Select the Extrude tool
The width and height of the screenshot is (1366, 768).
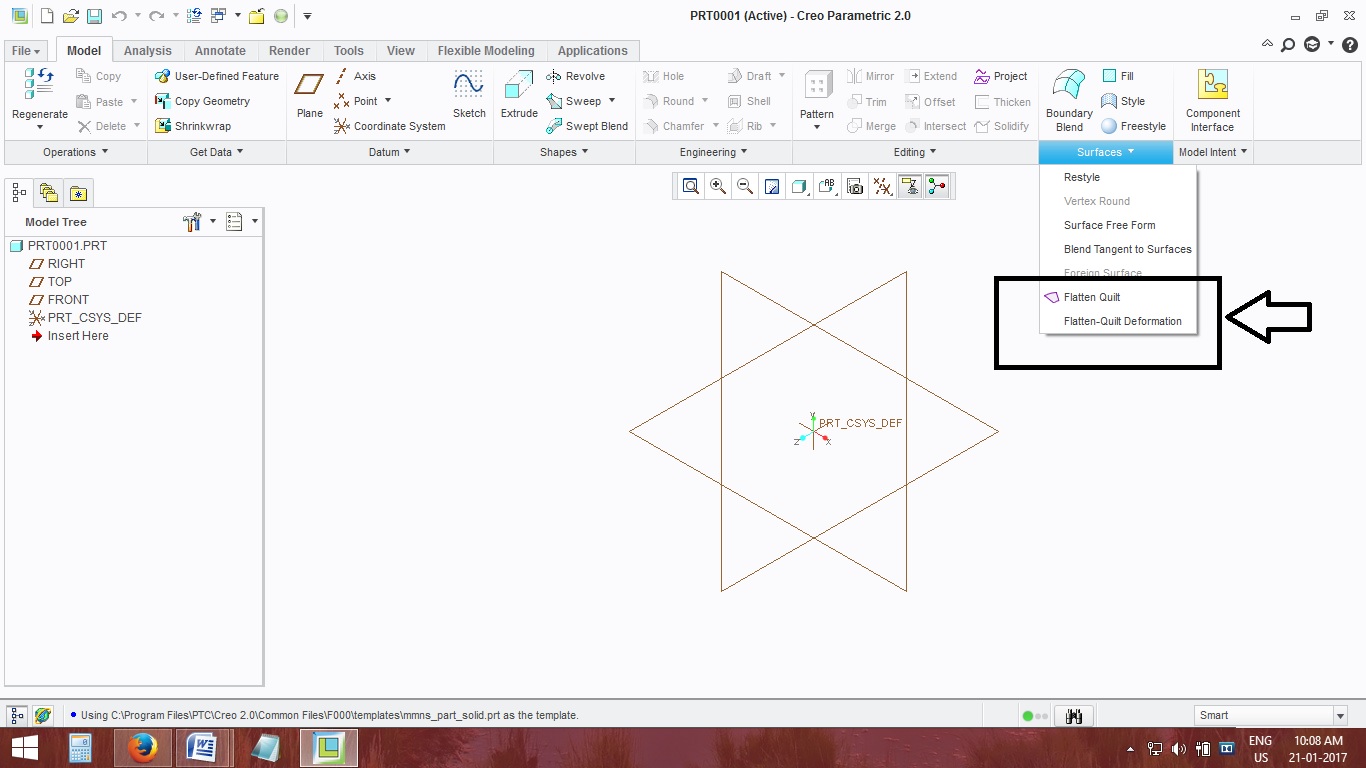(519, 93)
